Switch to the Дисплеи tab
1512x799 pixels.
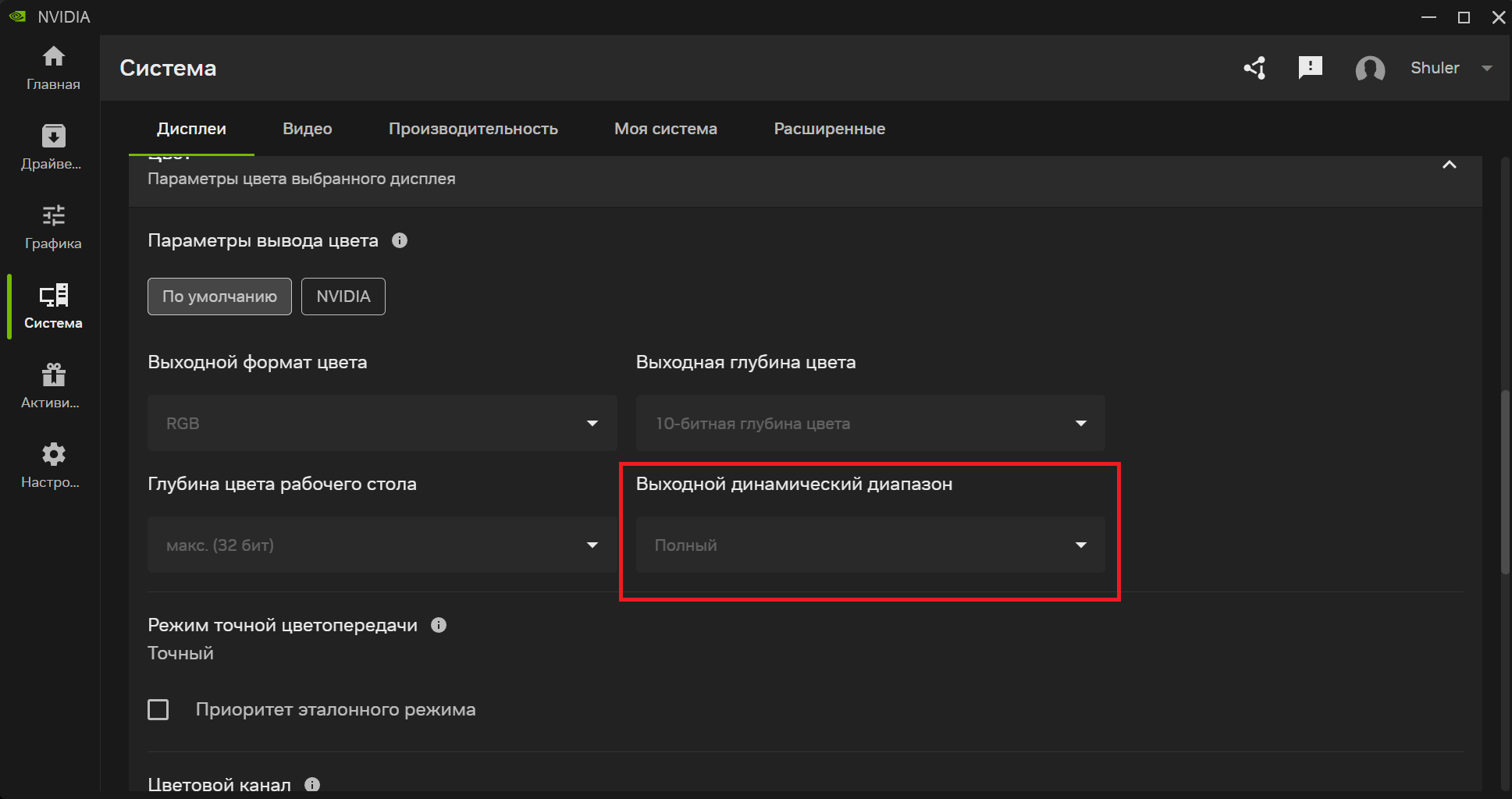[191, 129]
